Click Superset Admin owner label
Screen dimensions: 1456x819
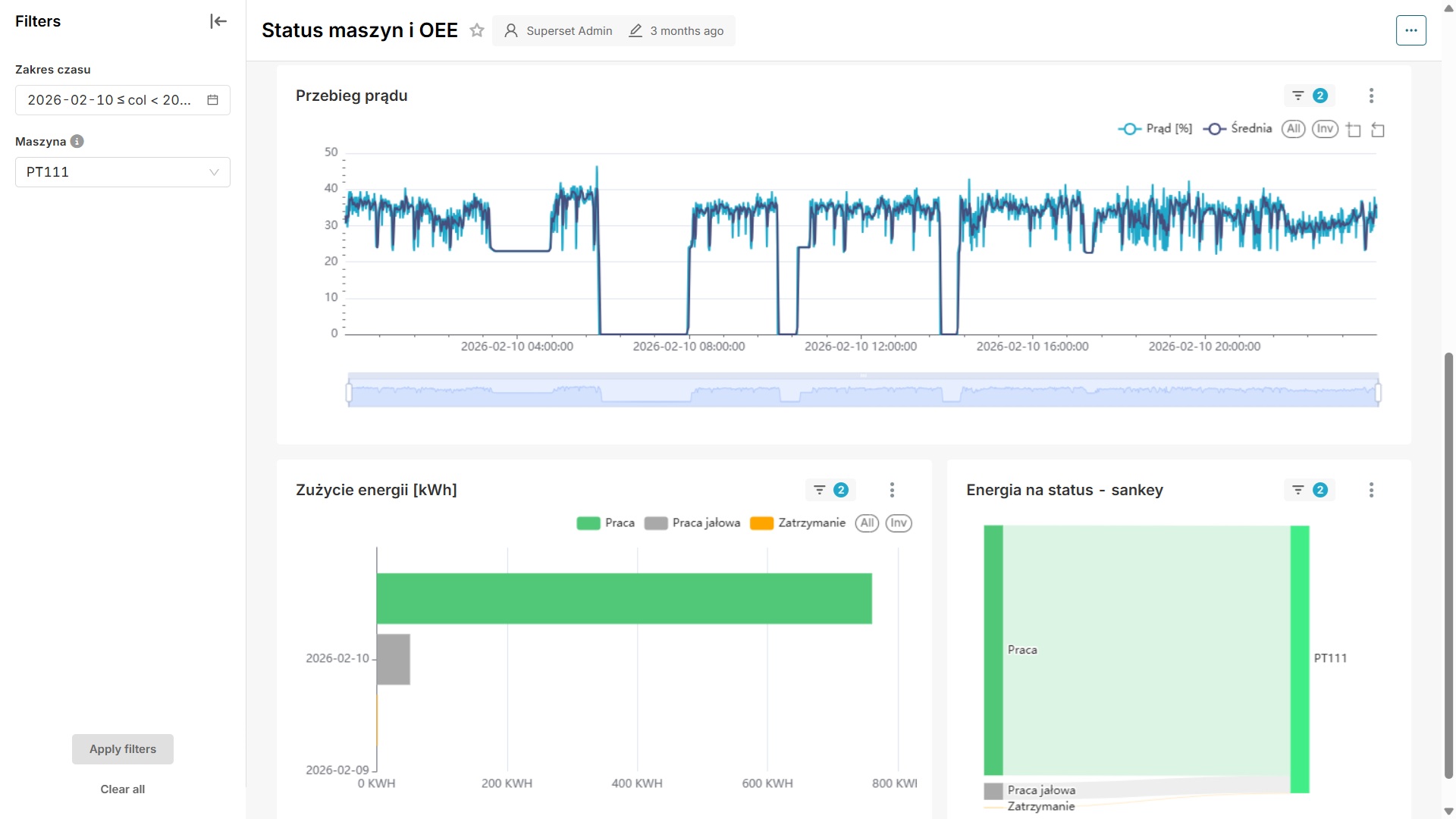570,31
